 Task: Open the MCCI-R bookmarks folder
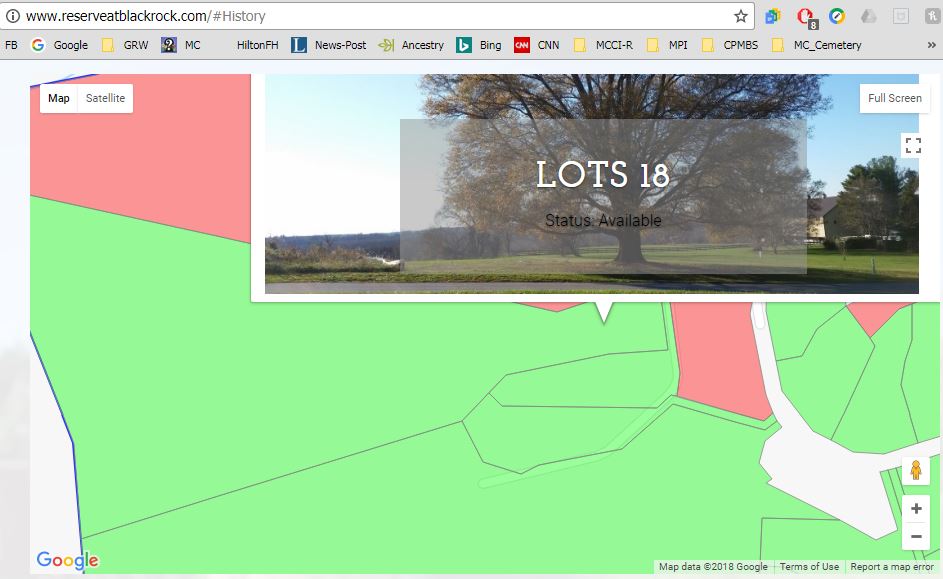pos(603,45)
